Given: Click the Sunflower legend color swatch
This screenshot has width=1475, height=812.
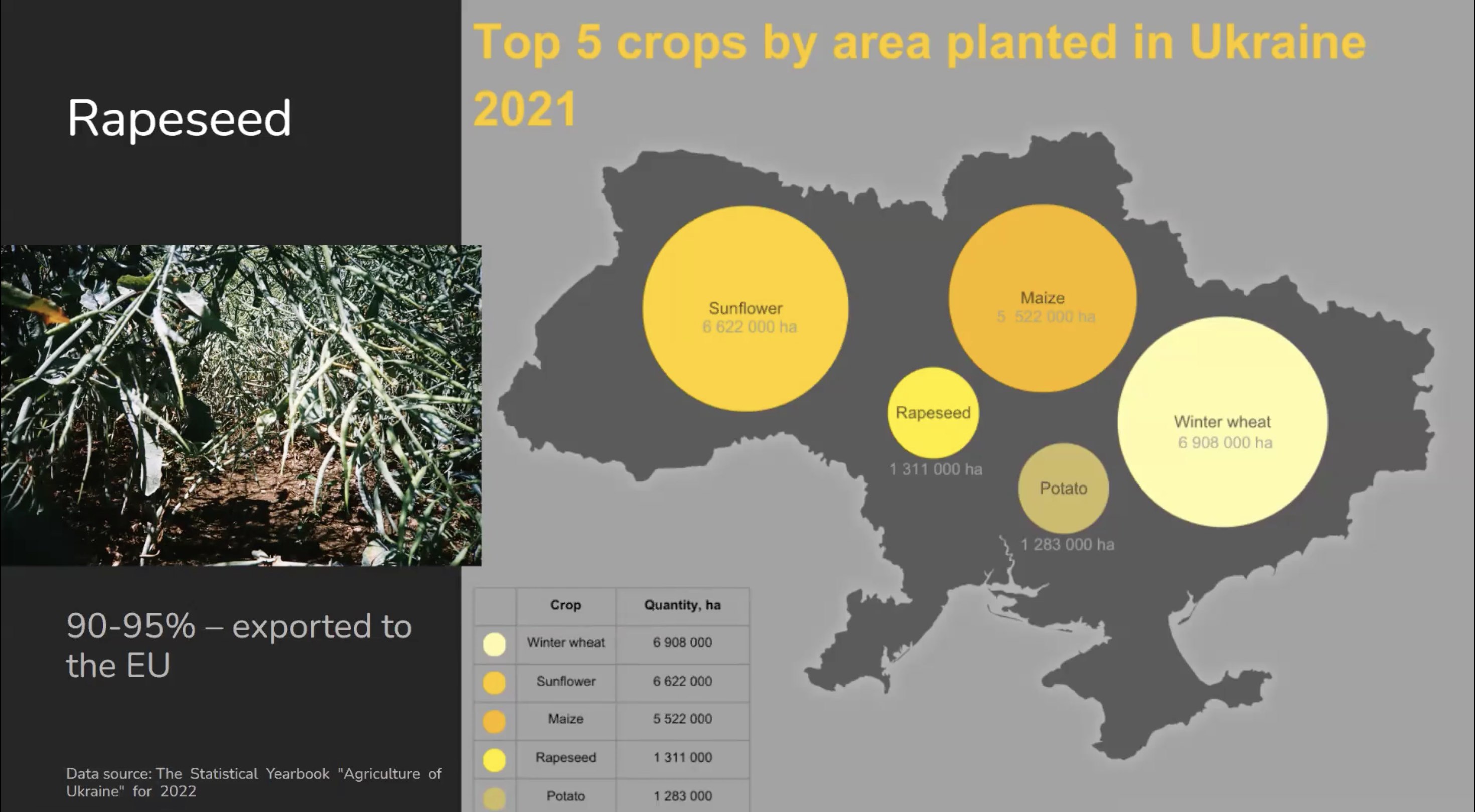Looking at the screenshot, I should [494, 683].
